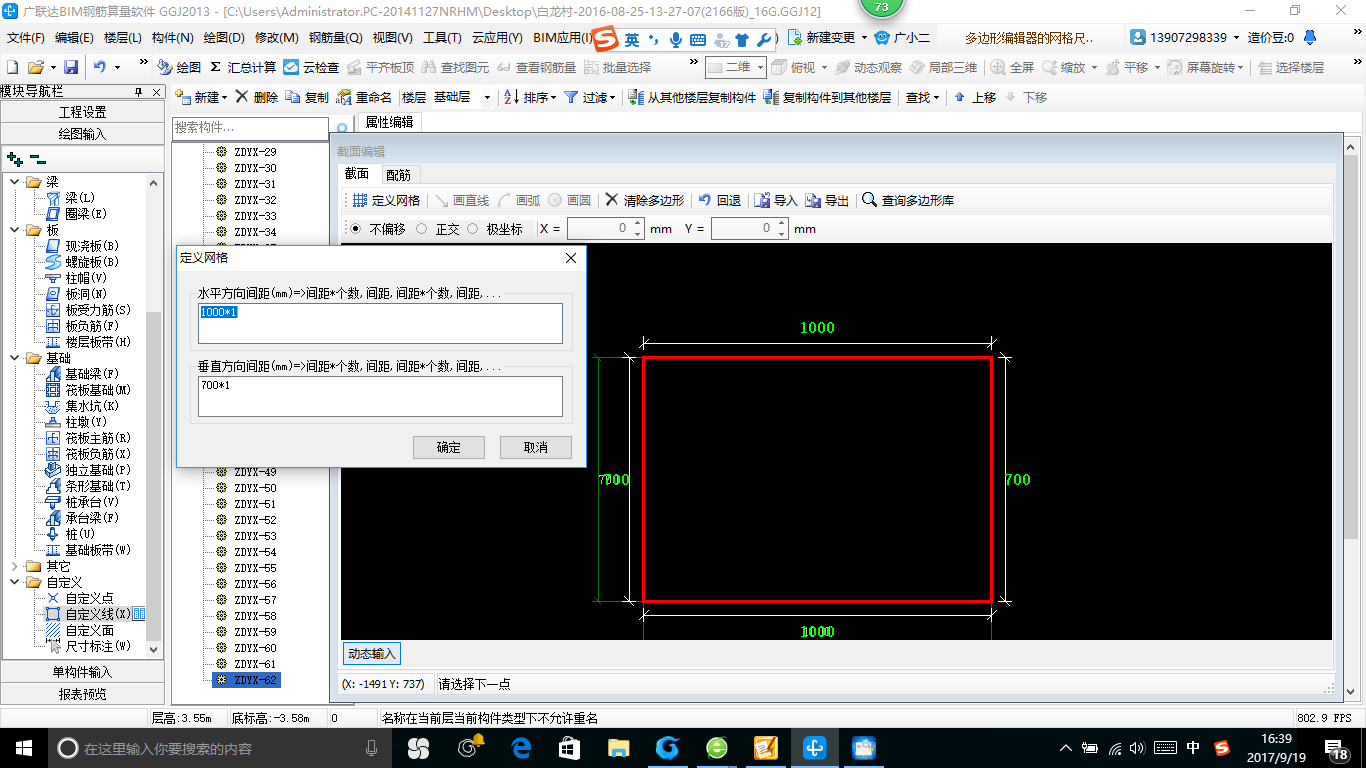The height and width of the screenshot is (768, 1366).
Task: Open the 钢筋量(Q) menu
Action: coord(335,38)
